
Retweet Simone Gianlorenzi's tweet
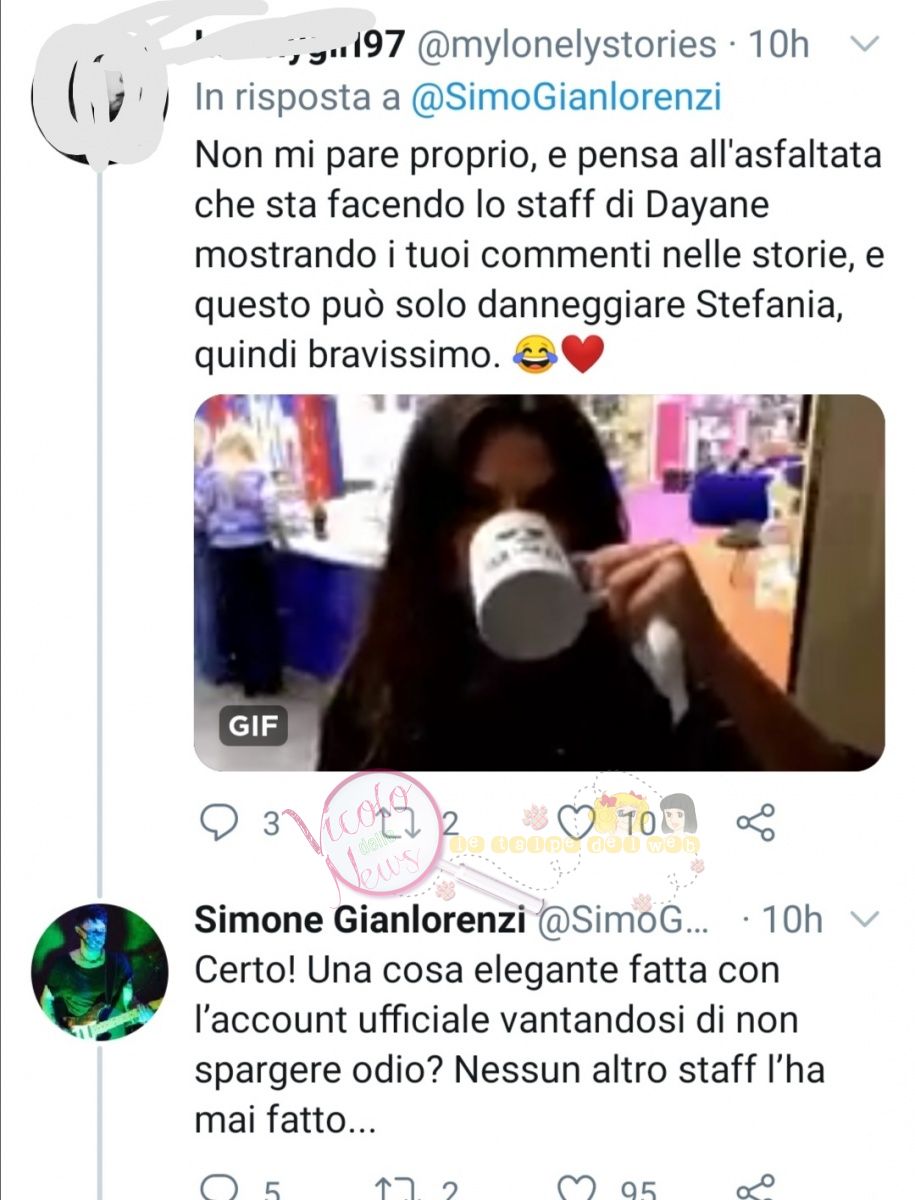coord(399,1189)
